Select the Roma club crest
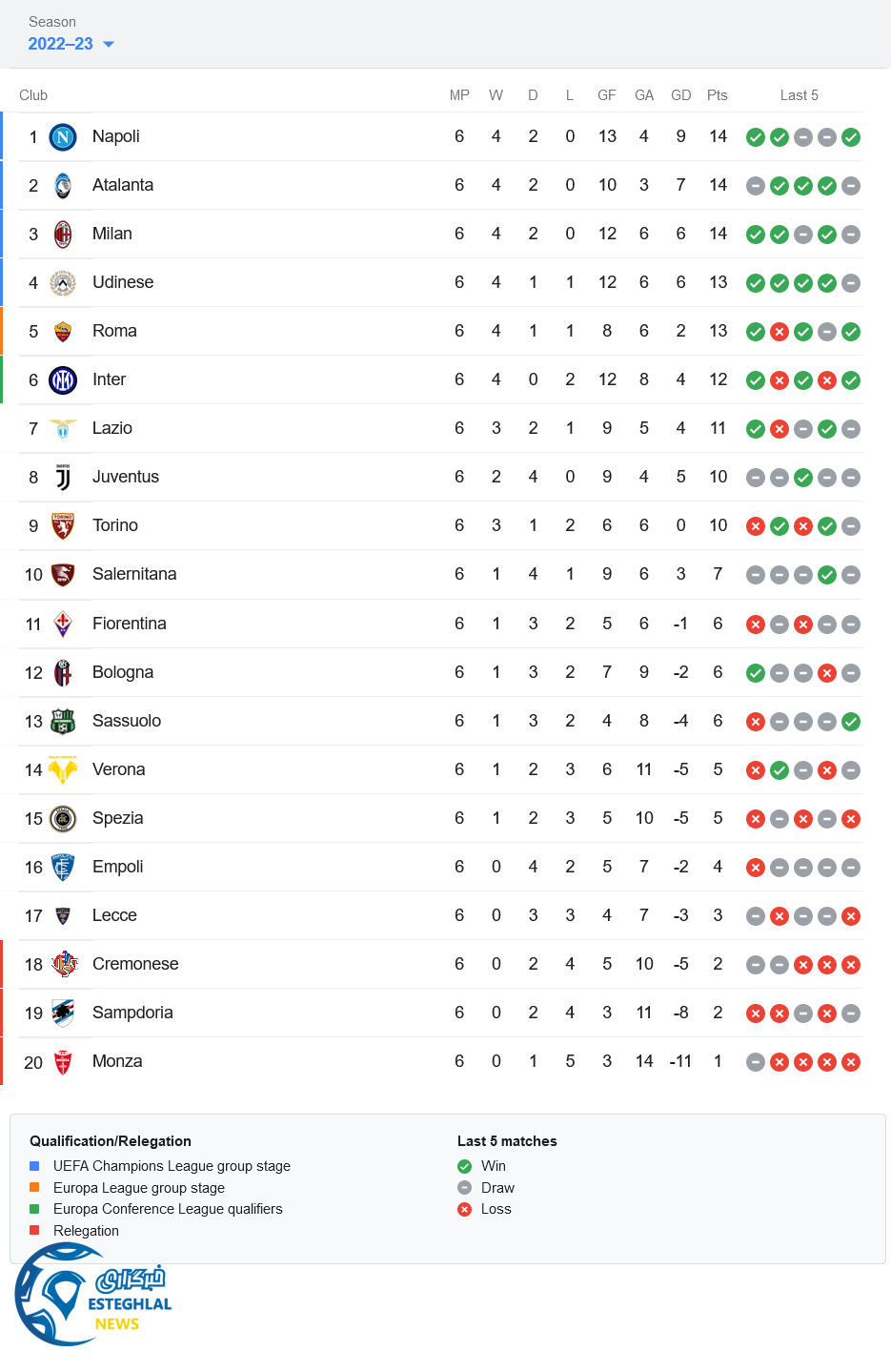Screen dimensions: 891x1372 click(63, 332)
